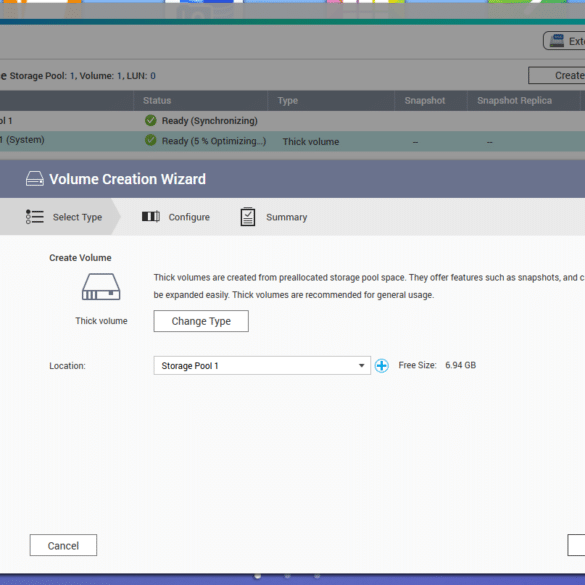This screenshot has height=585, width=585.
Task: Click the green check icon for Ready (Synchronizing)
Action: pyautogui.click(x=150, y=120)
